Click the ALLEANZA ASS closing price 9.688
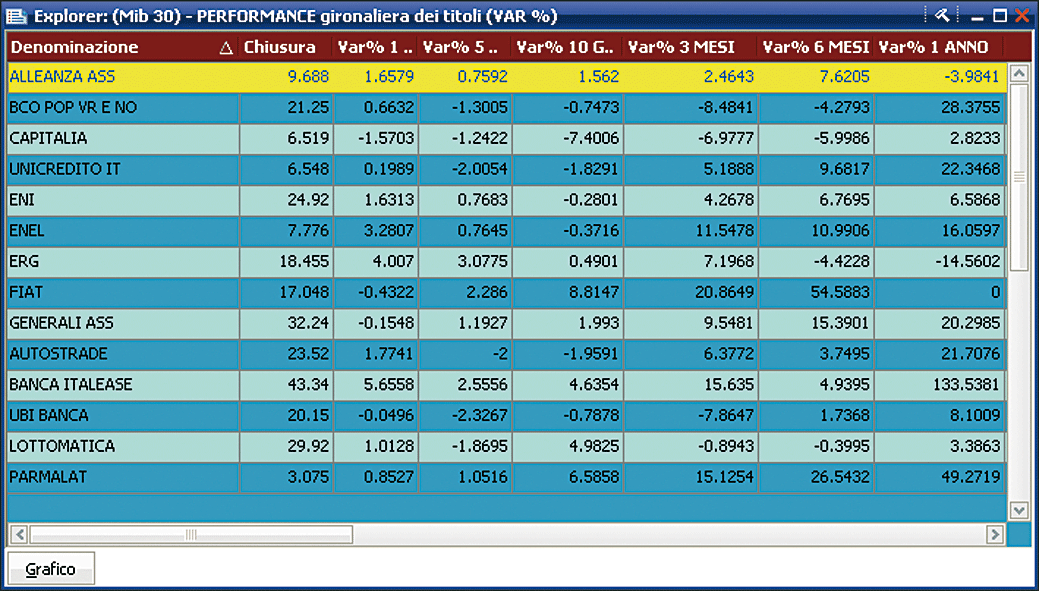Screen dimensions: 1039x591 308,77
